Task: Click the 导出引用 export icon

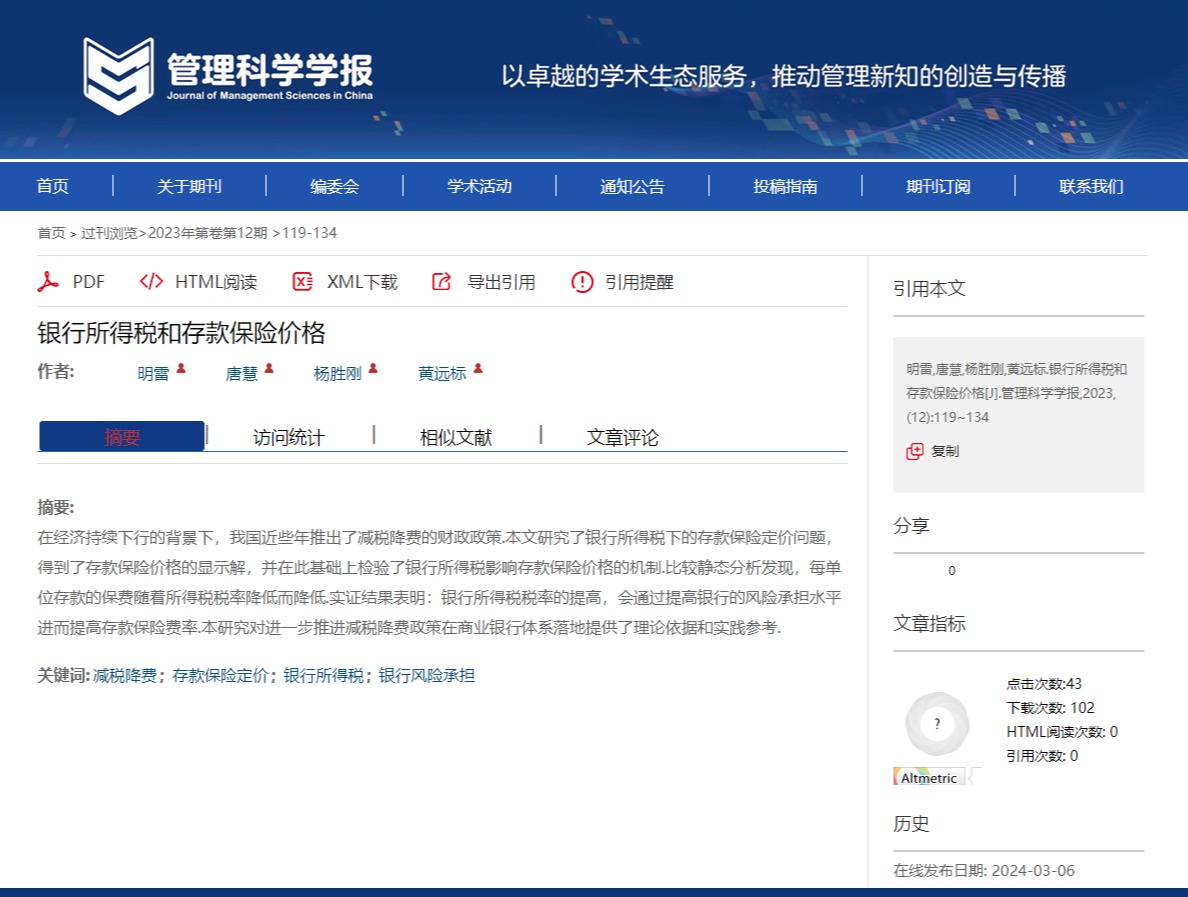Action: coord(442,282)
